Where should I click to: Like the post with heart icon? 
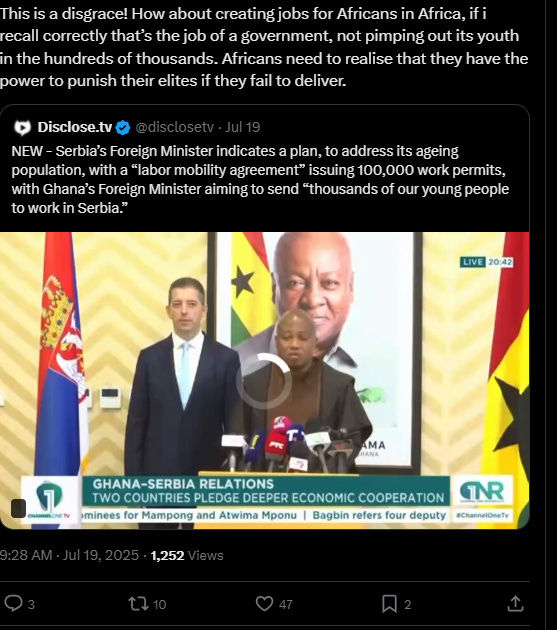(x=264, y=604)
